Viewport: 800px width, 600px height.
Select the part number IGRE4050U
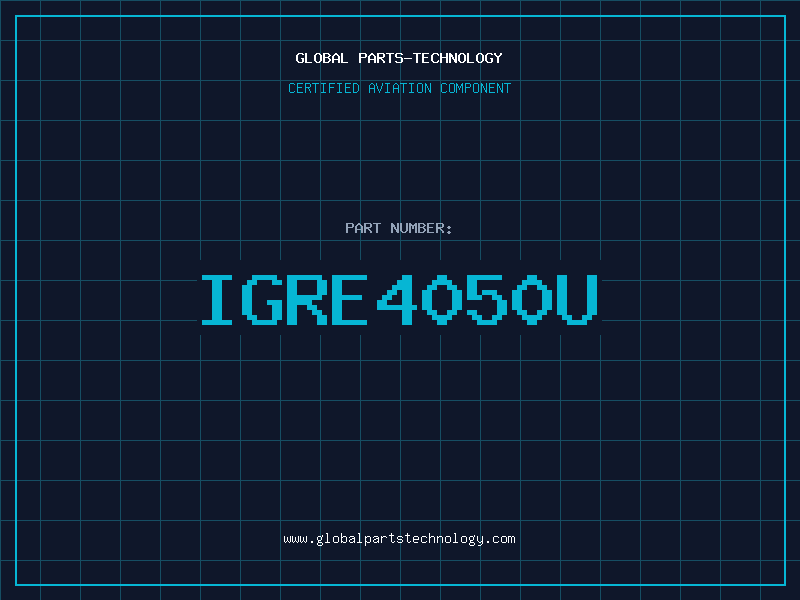point(399,299)
